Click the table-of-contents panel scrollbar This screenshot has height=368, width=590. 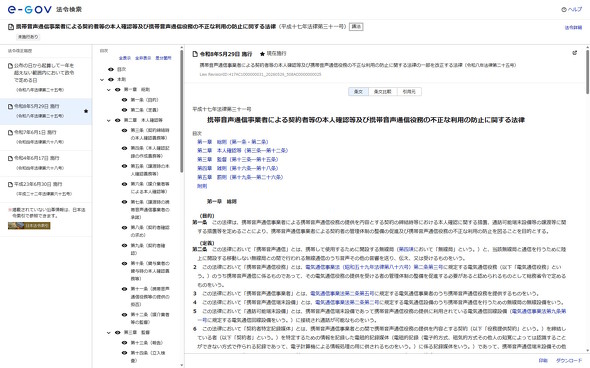pos(182,113)
